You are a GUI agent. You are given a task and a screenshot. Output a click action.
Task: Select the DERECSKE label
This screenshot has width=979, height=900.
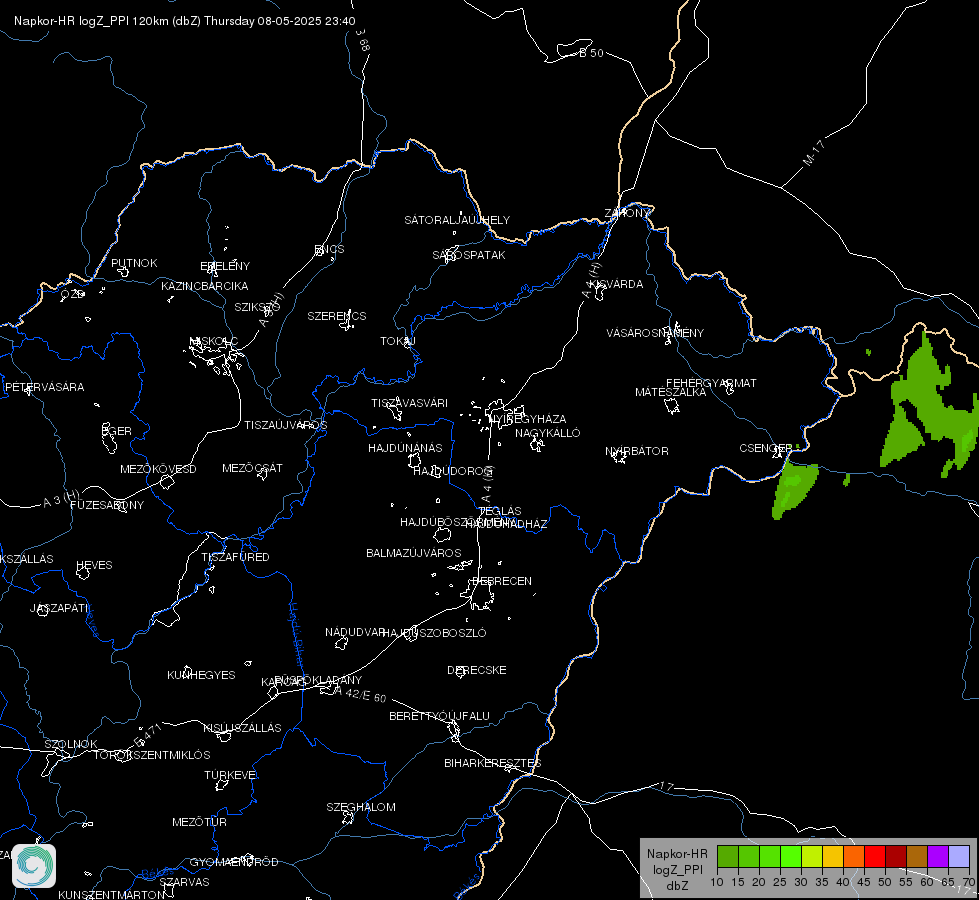coord(476,670)
